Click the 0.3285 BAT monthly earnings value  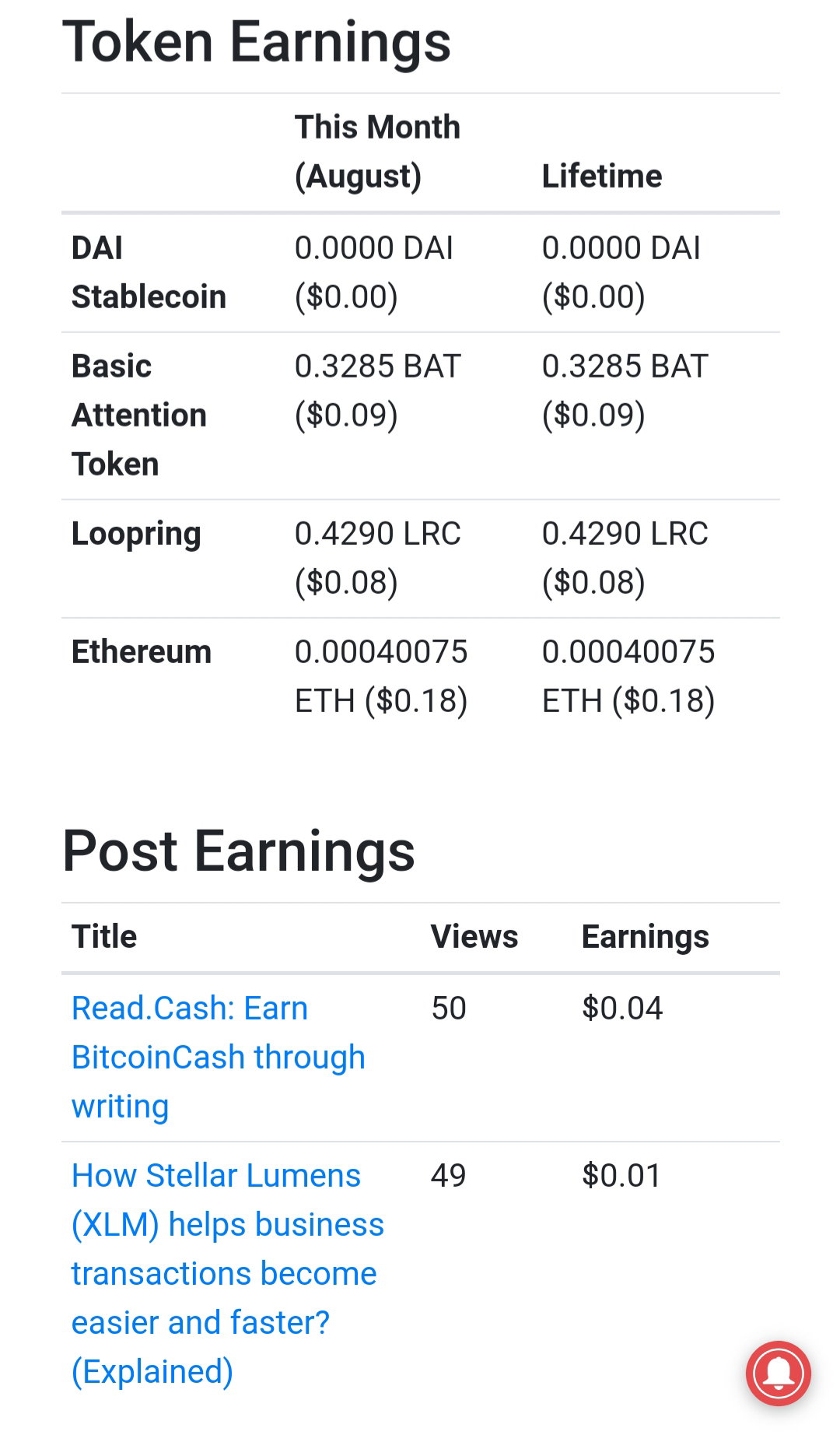point(378,391)
